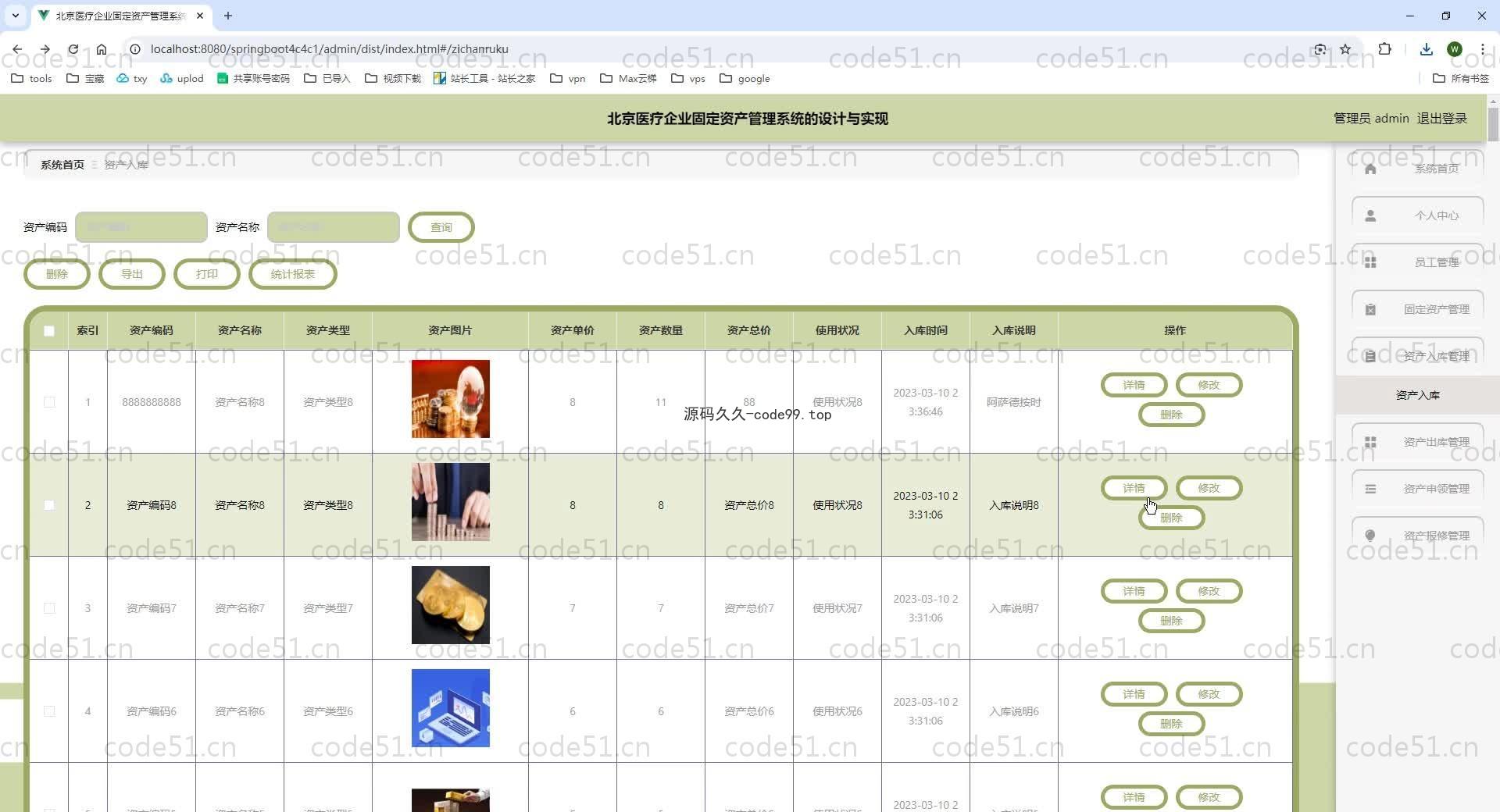Open the blue laptop image in row 4

point(451,708)
